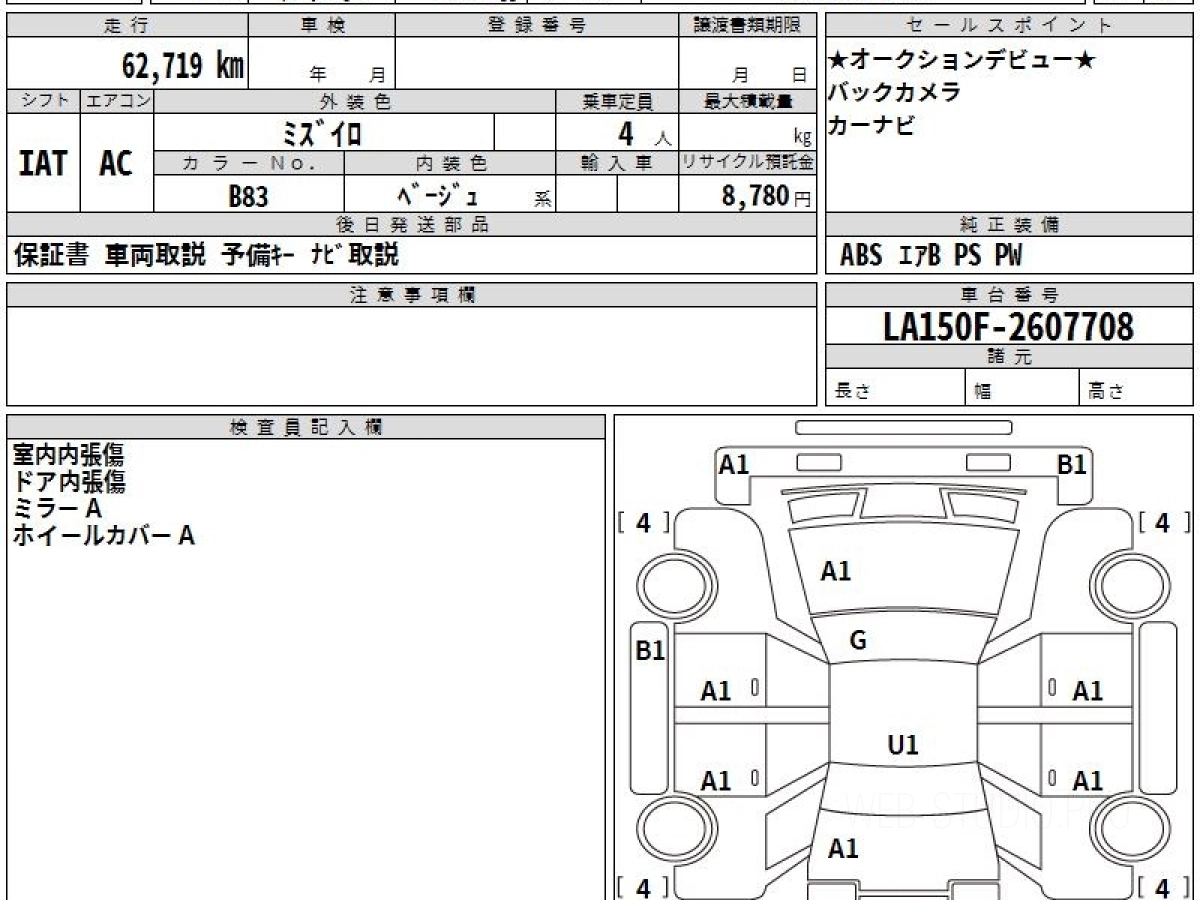Select the inspector note ミラー A

[57, 509]
